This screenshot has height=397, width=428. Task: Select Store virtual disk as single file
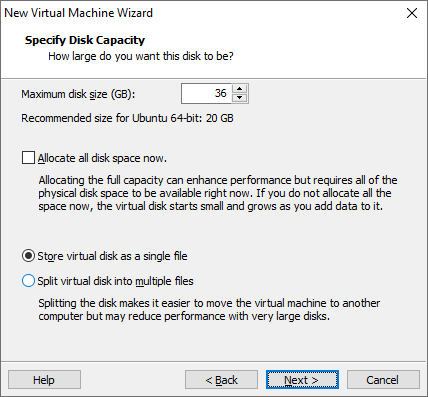click(x=28, y=256)
